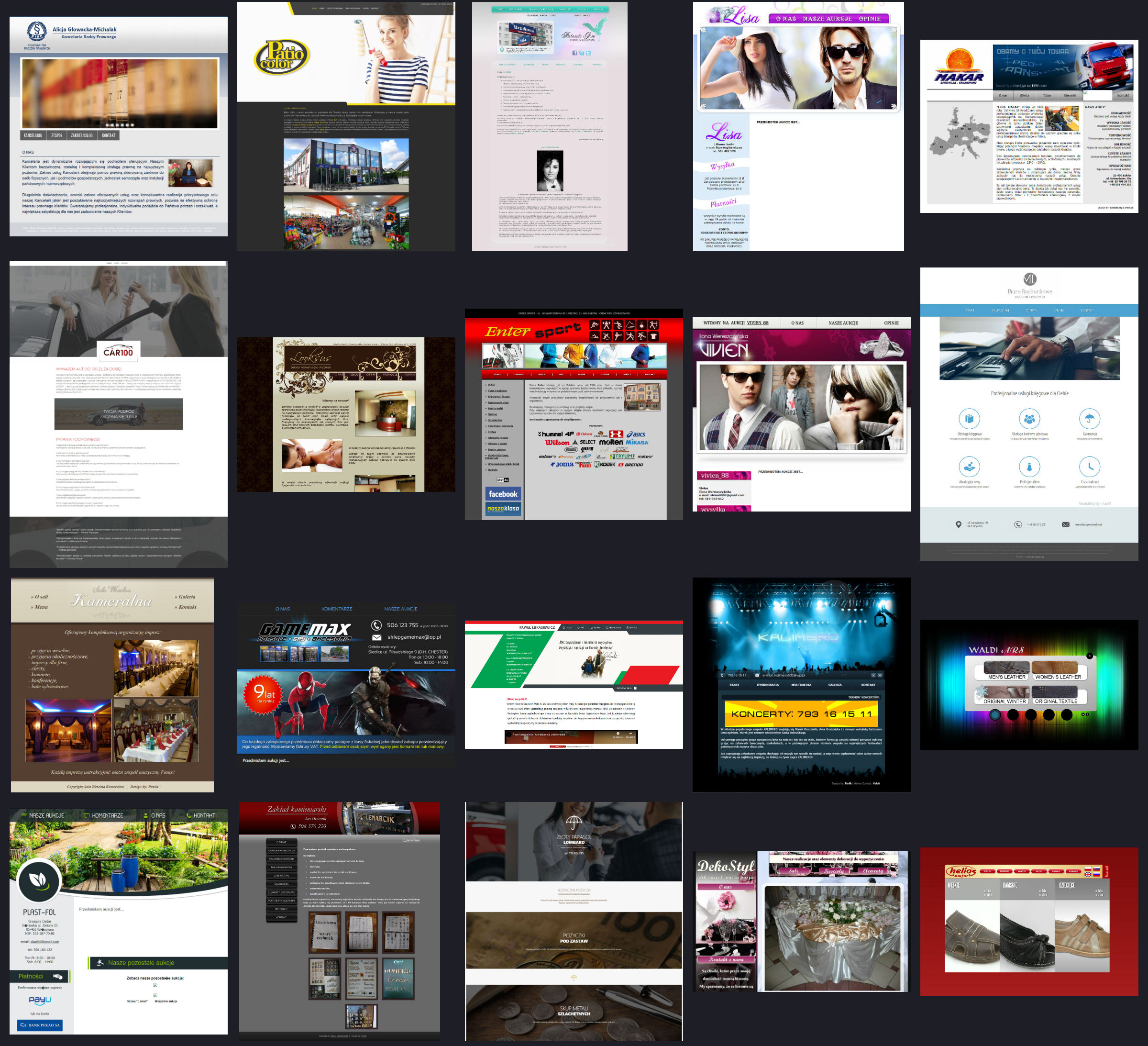
Task: Click the Facebook icon on Ambasada Glamu
Action: [x=574, y=53]
